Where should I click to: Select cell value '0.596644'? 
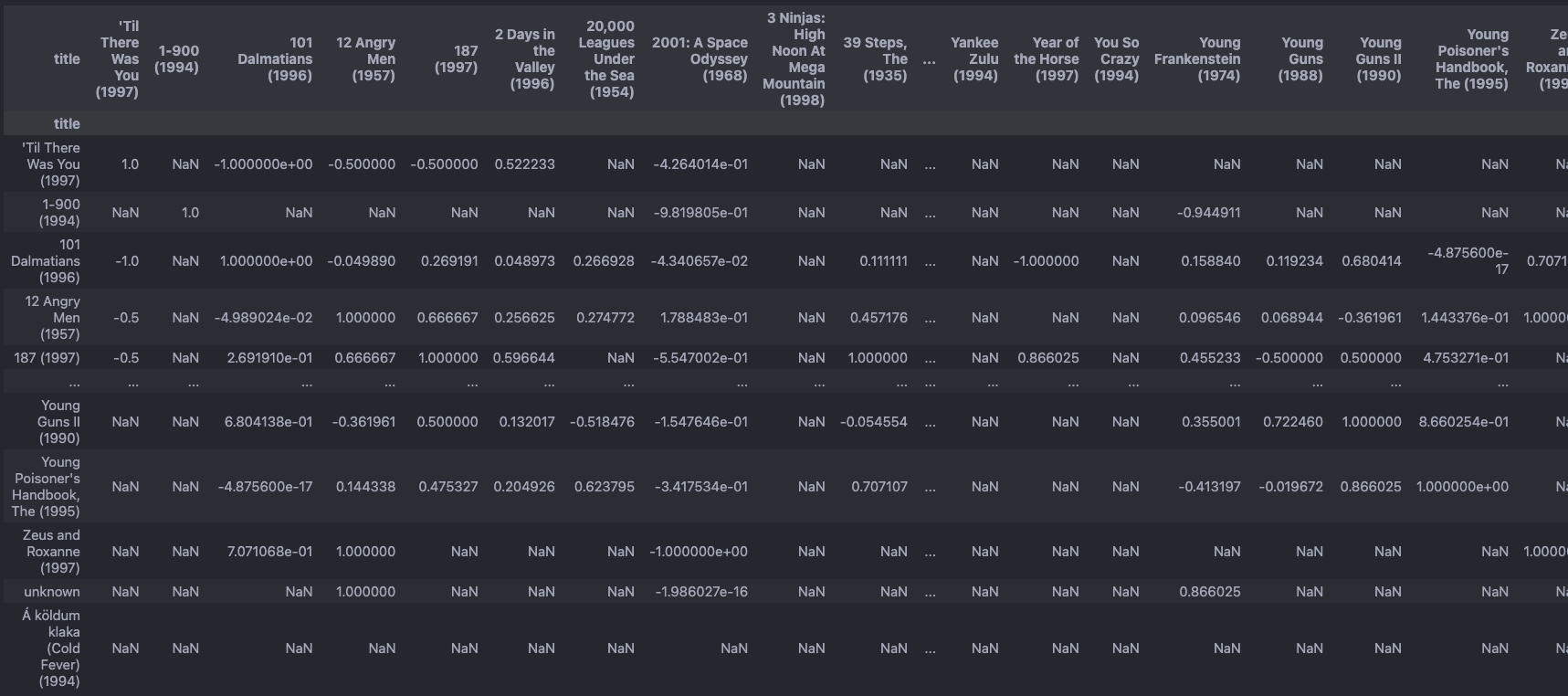(523, 358)
